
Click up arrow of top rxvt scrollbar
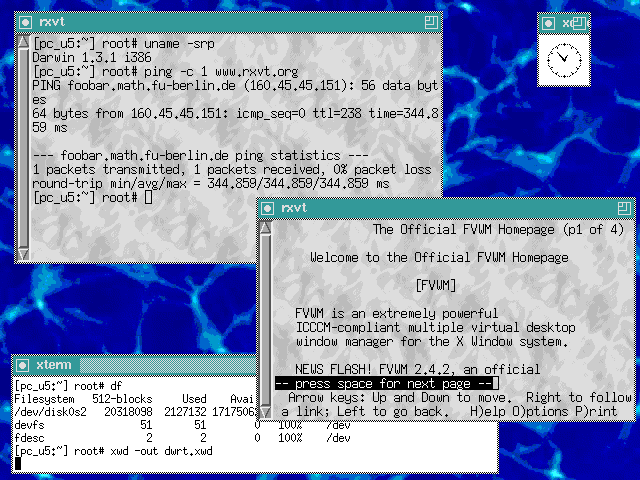point(24,42)
